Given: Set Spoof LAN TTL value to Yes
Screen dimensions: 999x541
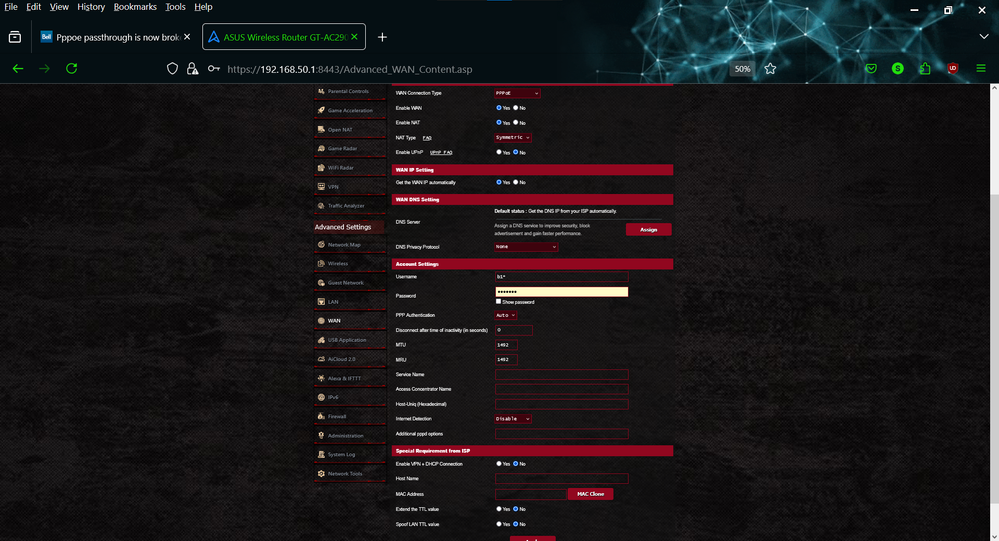Looking at the screenshot, I should (499, 524).
